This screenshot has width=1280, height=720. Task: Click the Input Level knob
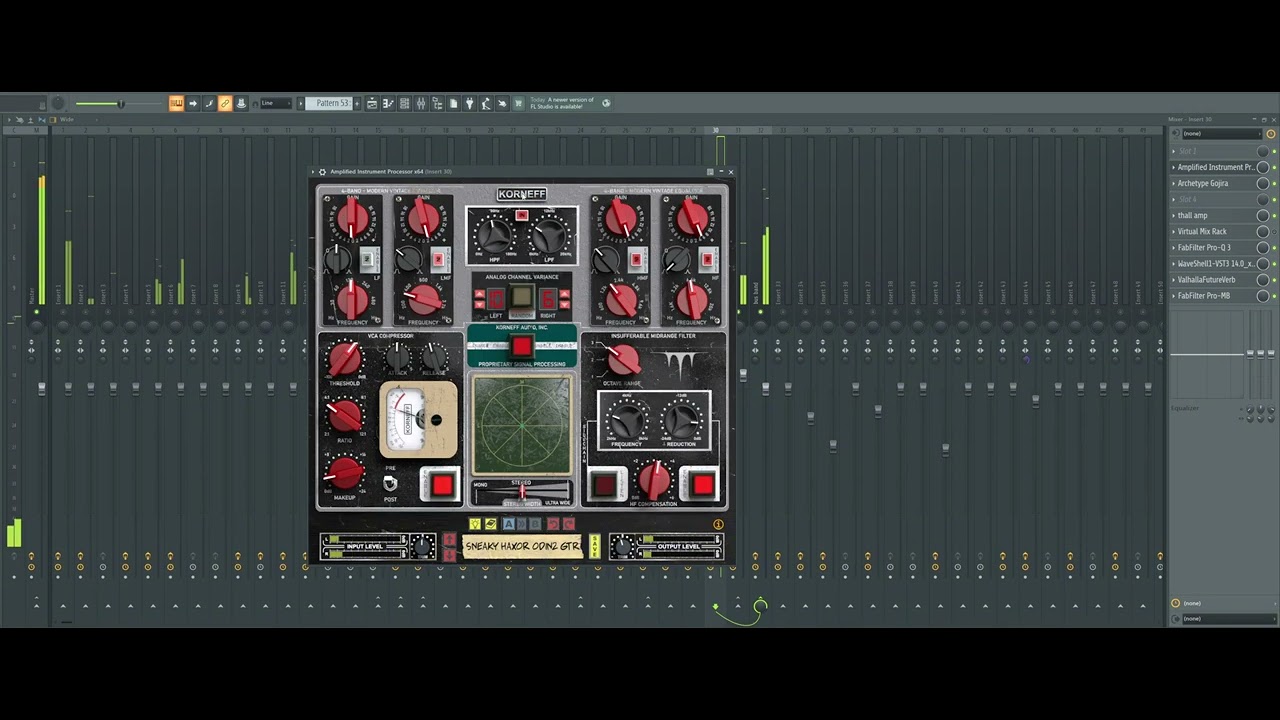pyautogui.click(x=422, y=547)
